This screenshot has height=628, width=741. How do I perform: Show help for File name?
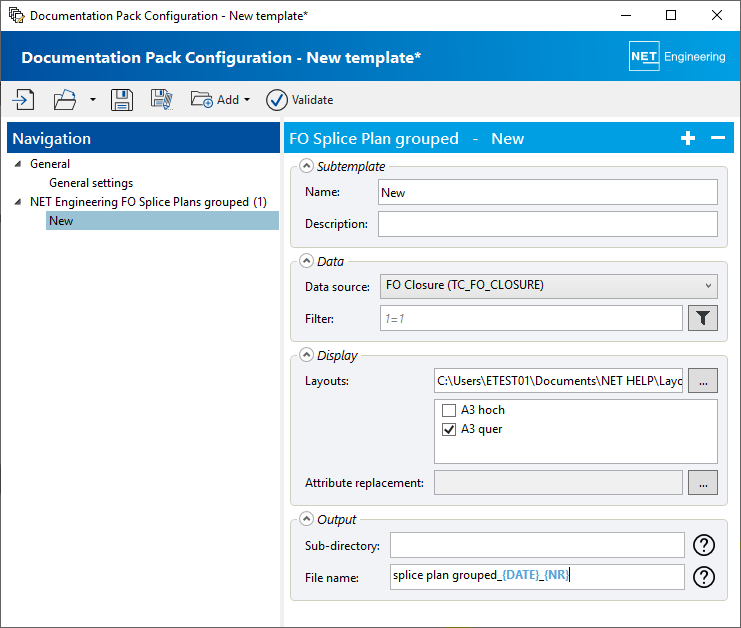coord(704,576)
